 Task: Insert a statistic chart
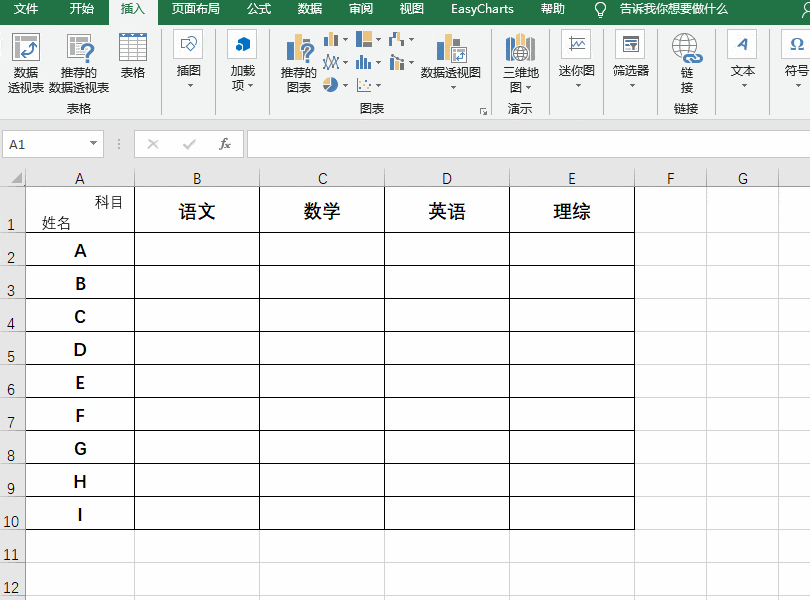click(364, 63)
